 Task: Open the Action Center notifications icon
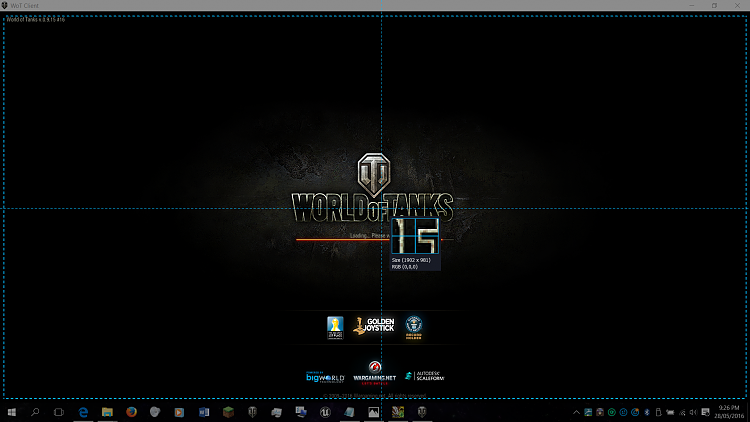click(x=706, y=412)
